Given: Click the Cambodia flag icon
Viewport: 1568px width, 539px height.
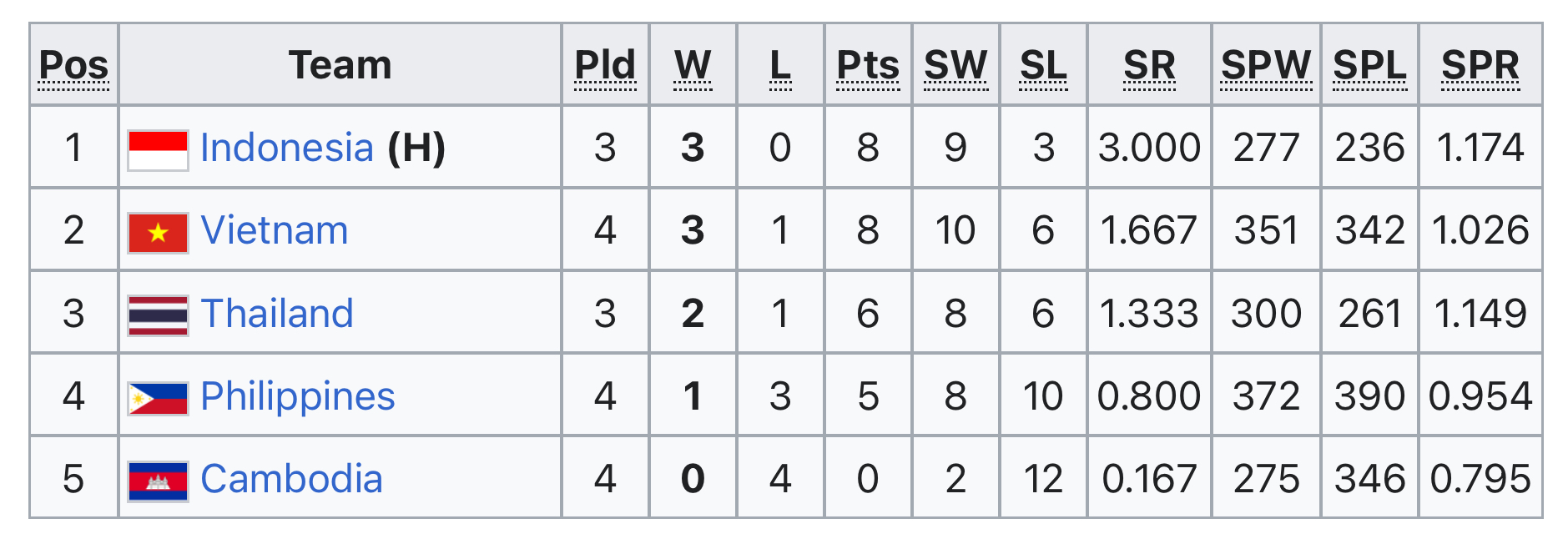Looking at the screenshot, I should click(158, 481).
